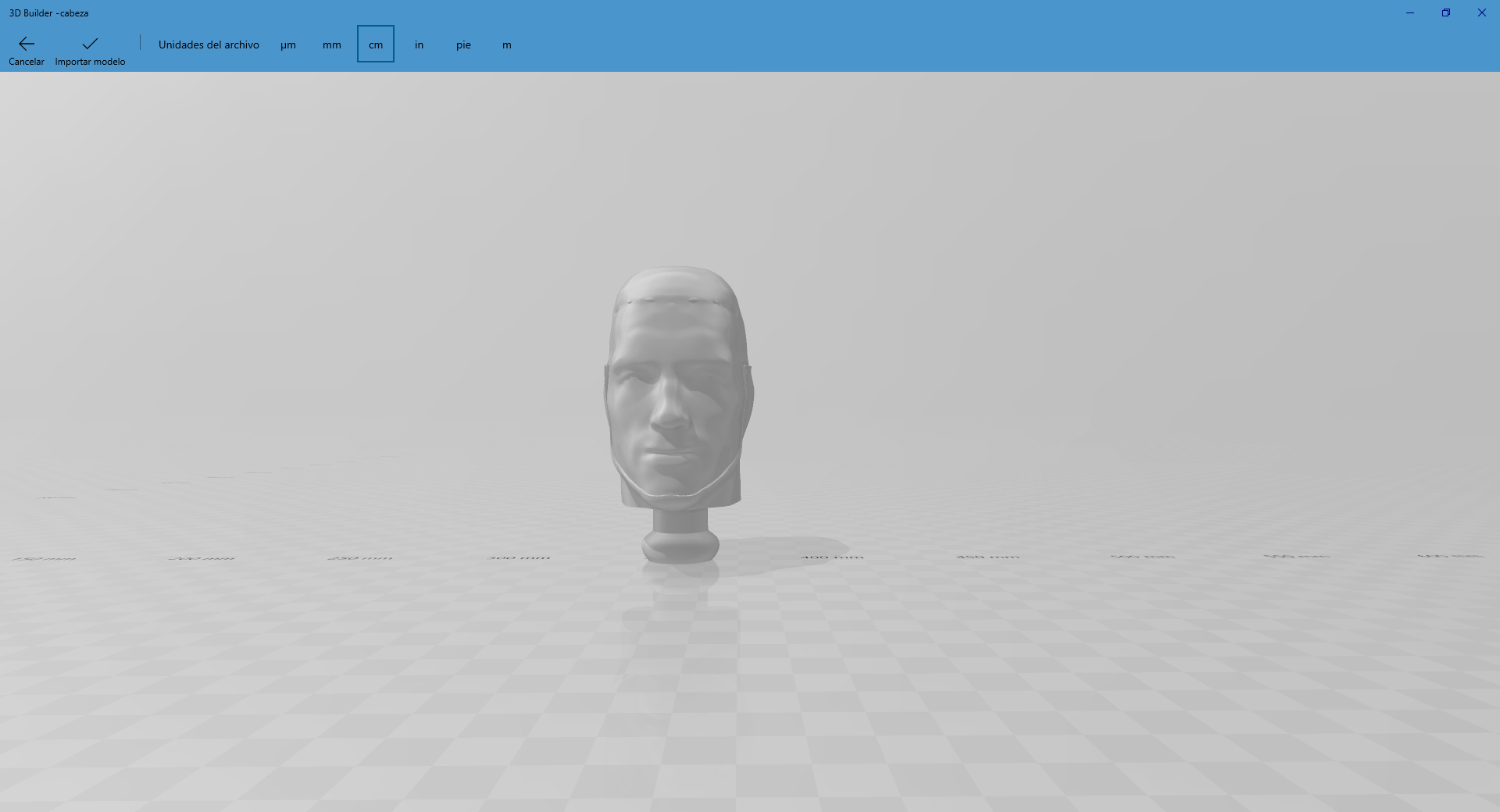
Task: Switch file units to μm
Action: tap(288, 45)
